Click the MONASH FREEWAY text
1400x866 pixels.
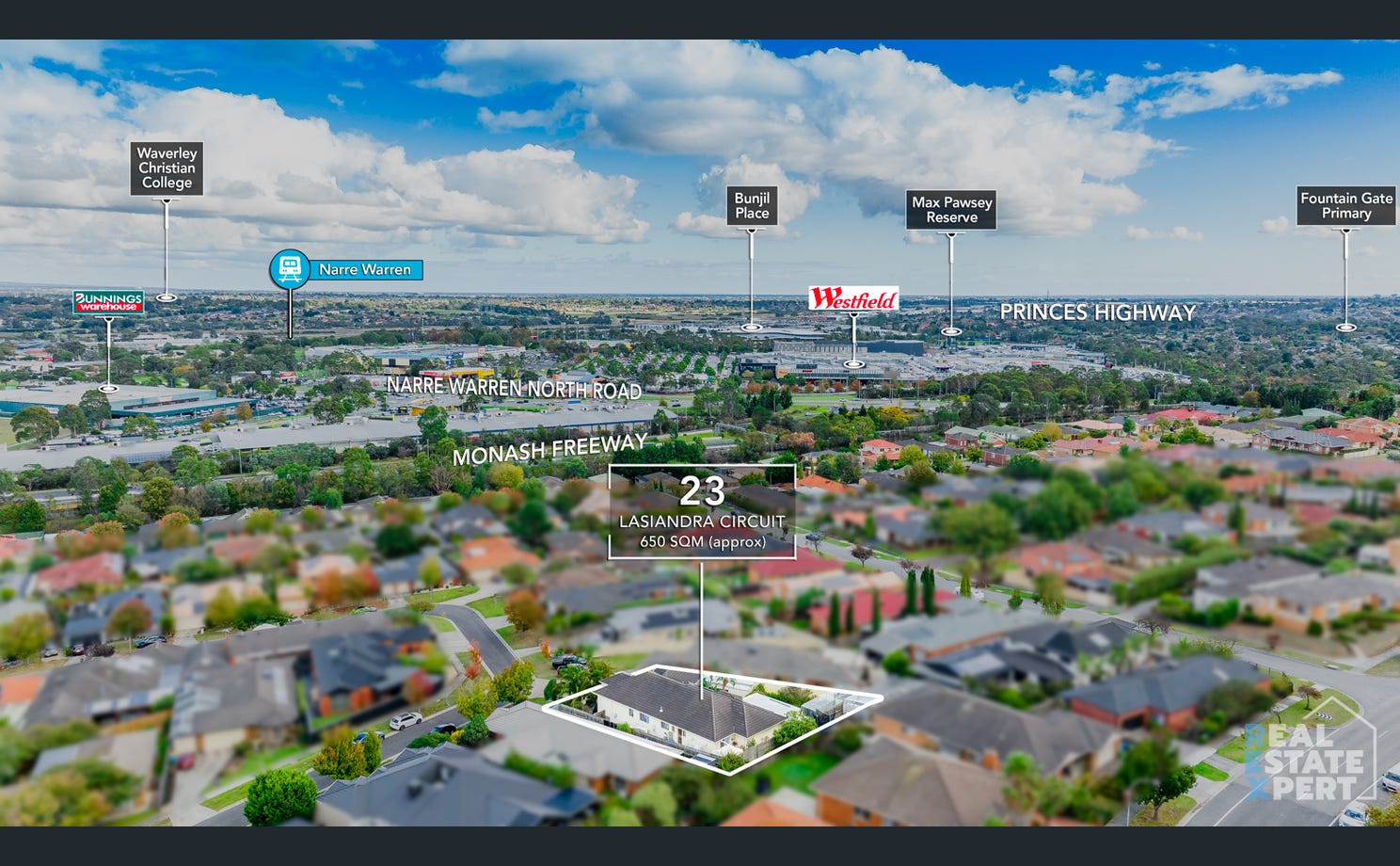pos(550,449)
